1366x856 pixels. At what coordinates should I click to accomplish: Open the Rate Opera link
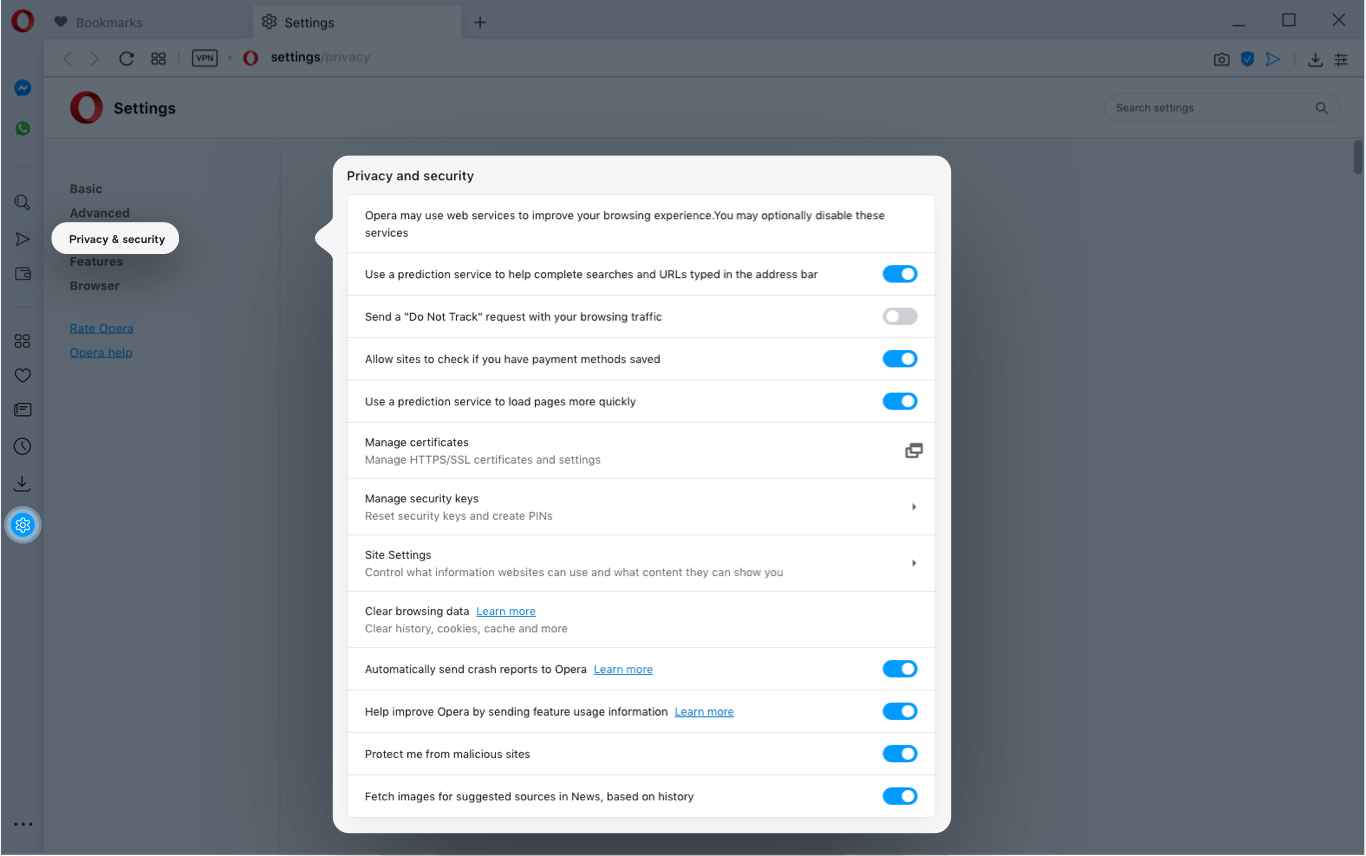tap(101, 328)
